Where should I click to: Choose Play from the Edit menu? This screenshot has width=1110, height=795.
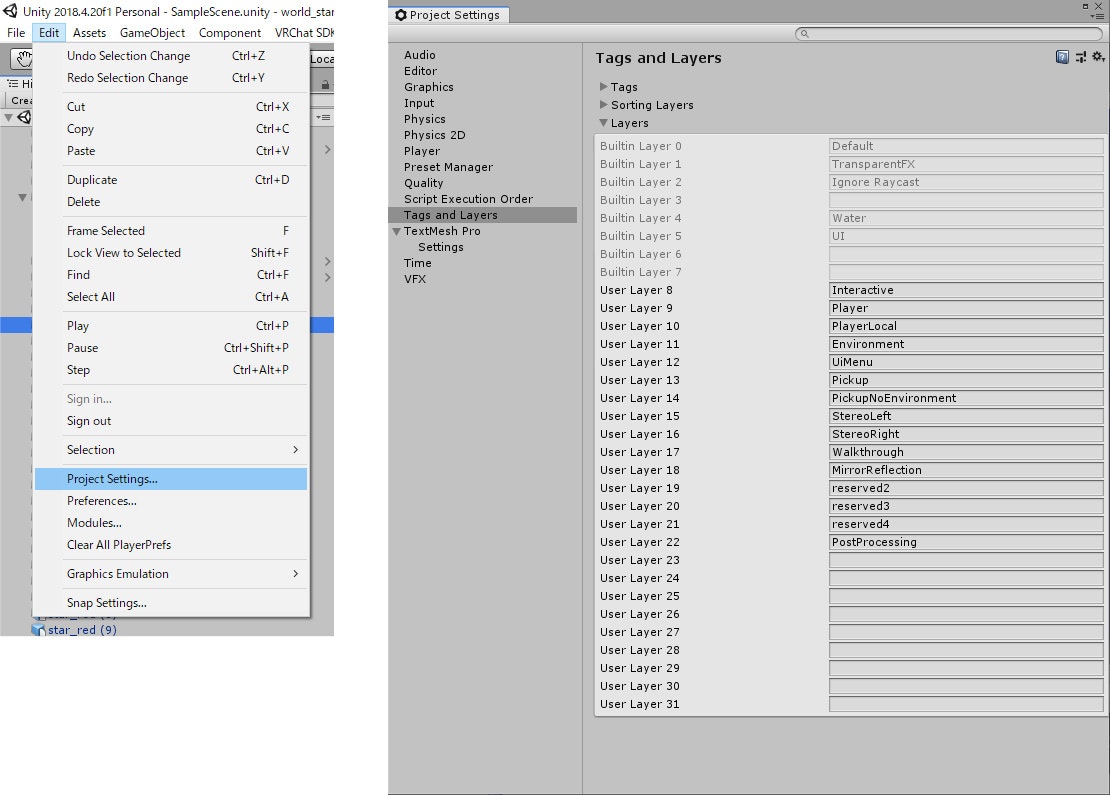click(171, 325)
